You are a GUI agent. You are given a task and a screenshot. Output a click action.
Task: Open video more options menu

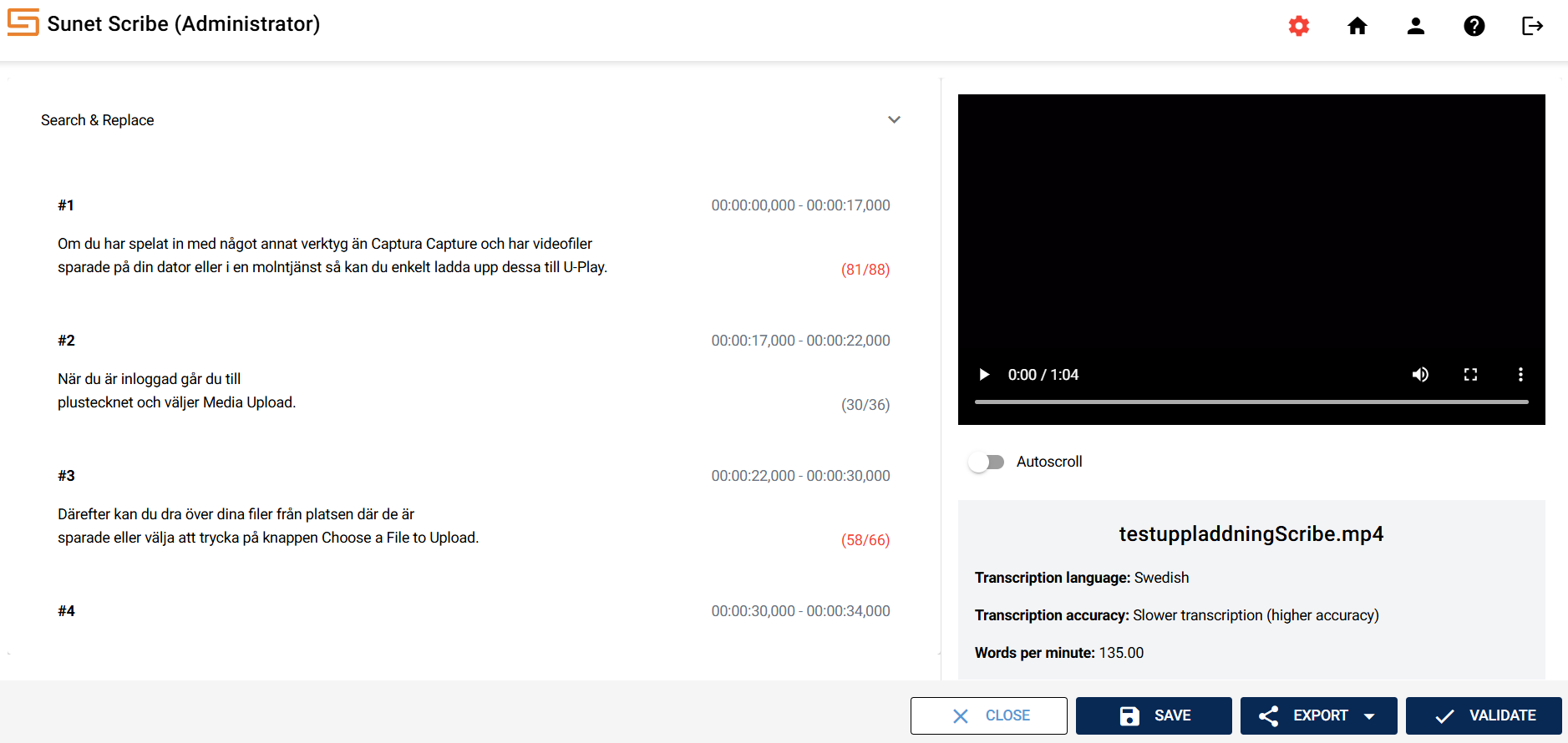(x=1520, y=375)
